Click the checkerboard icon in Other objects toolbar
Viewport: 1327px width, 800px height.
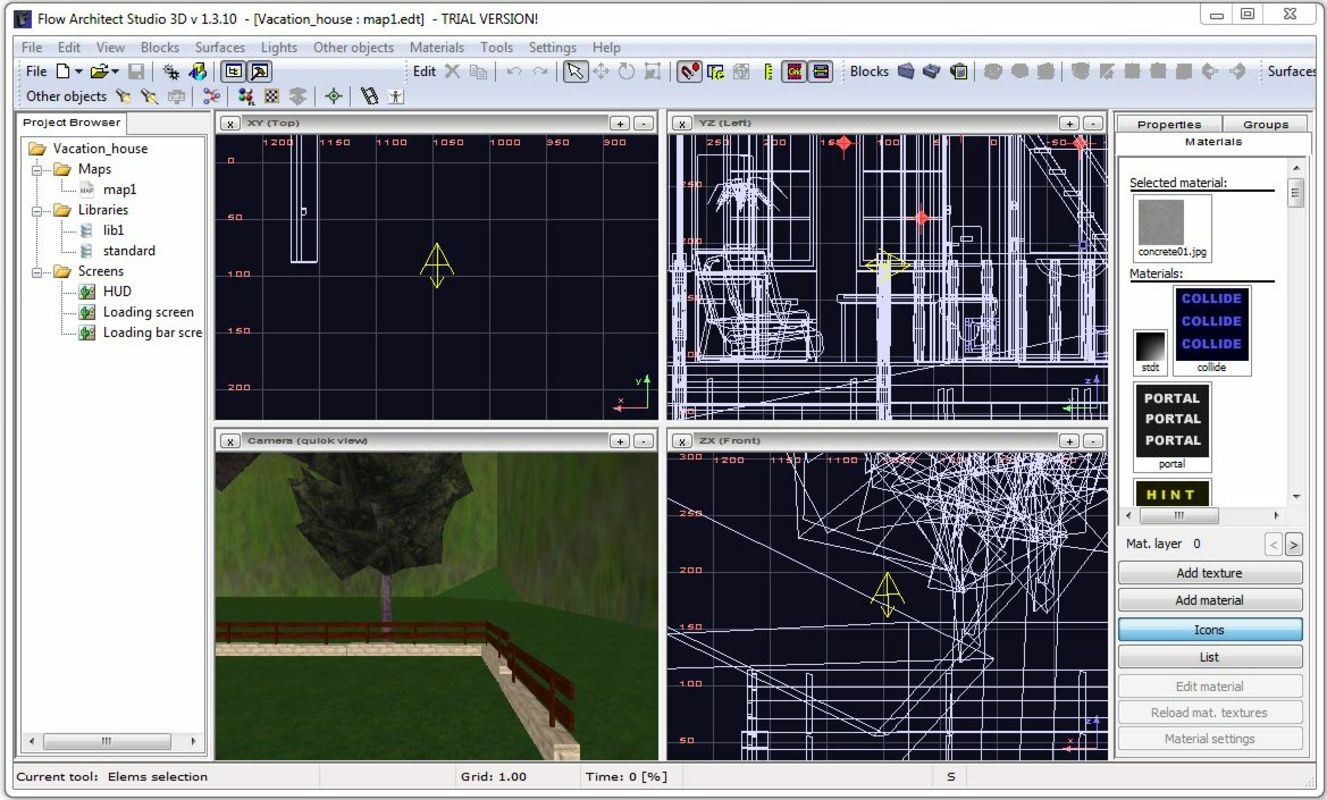pos(272,96)
